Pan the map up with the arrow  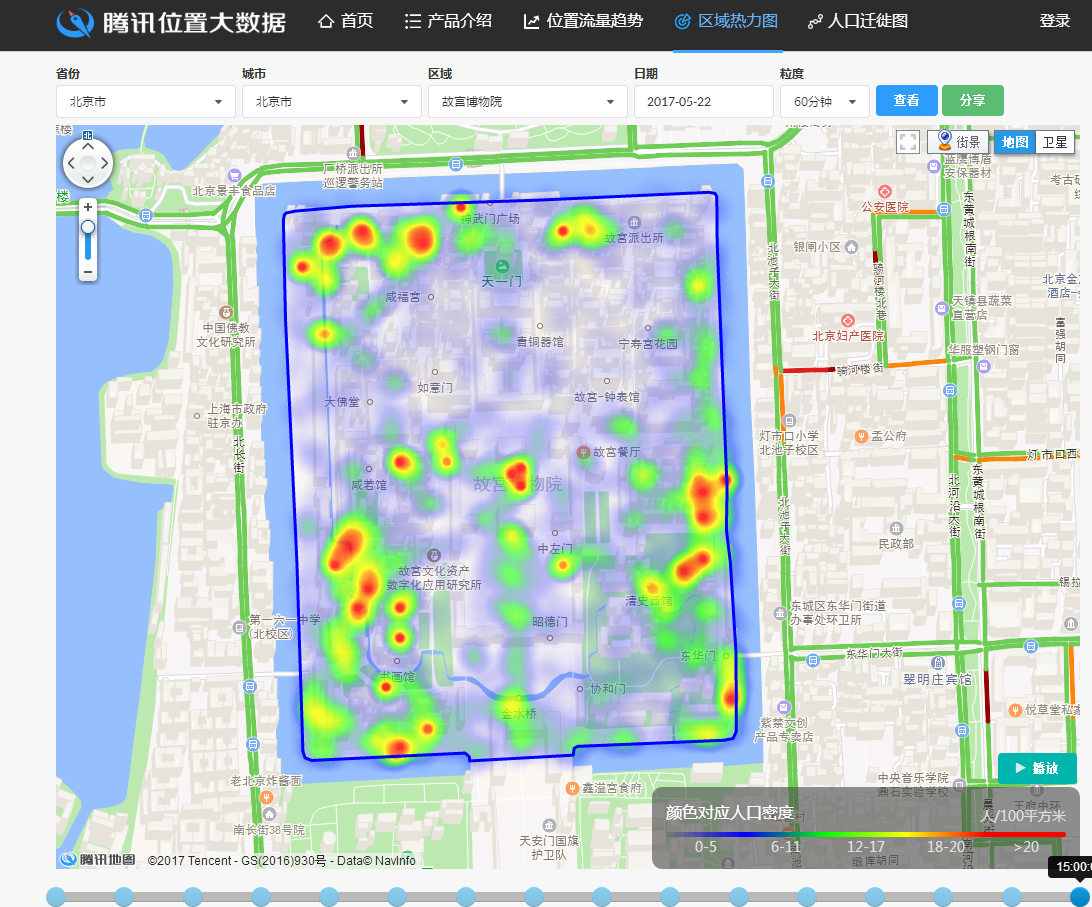pos(88,146)
